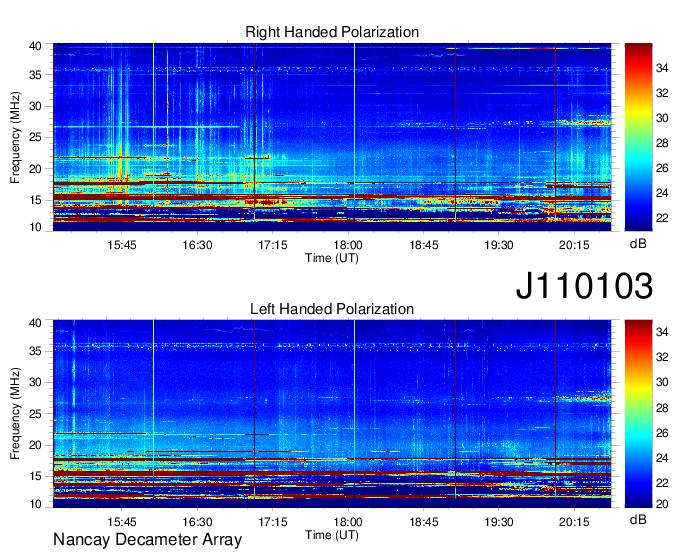Screen dimensions: 680x552
Task: Click the 34 value on Right Handed color bar
Action: coord(662,68)
